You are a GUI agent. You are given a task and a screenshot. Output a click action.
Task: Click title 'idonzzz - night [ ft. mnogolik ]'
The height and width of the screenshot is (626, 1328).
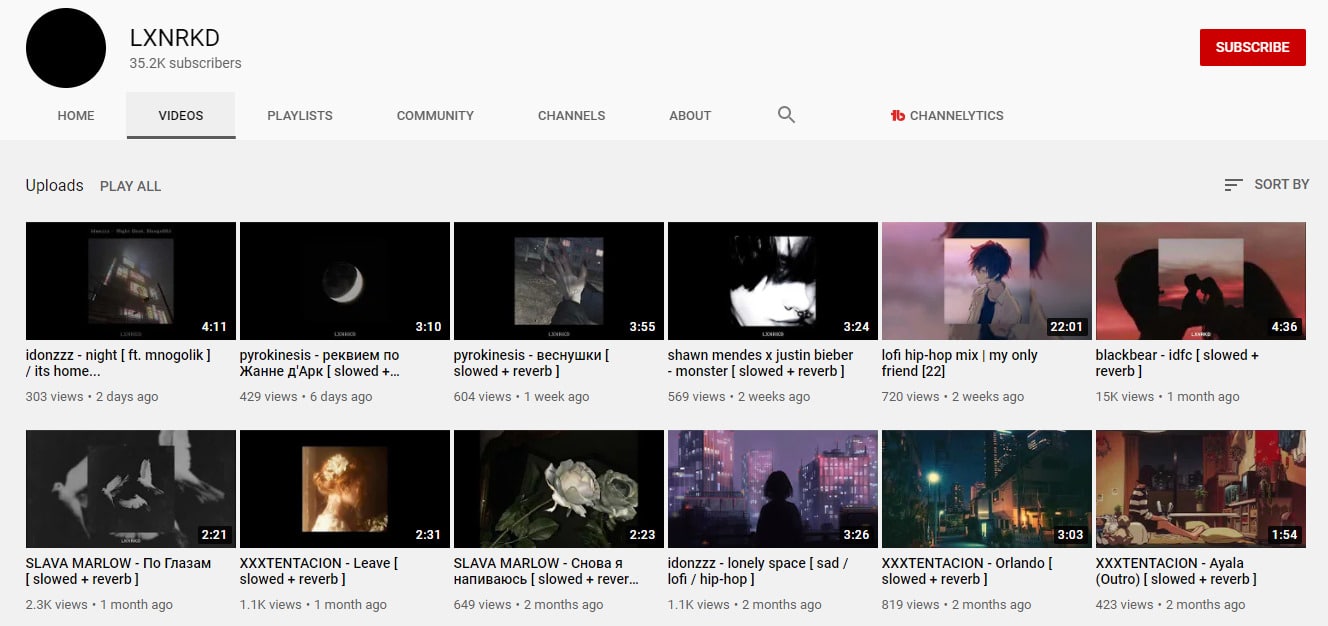coord(118,363)
